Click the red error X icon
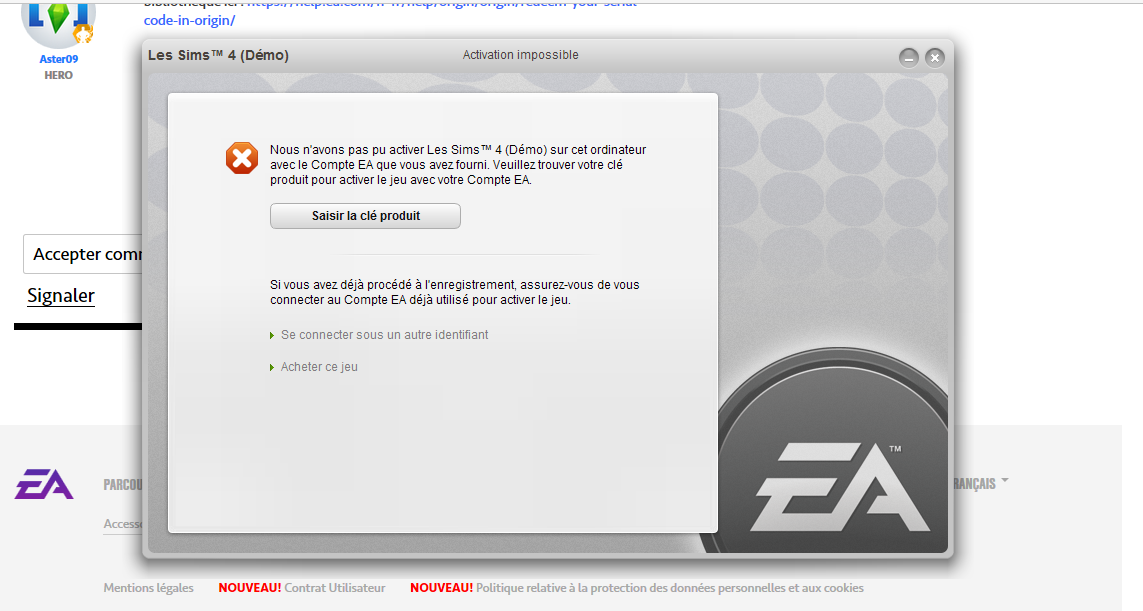The height and width of the screenshot is (611, 1143). (x=241, y=158)
